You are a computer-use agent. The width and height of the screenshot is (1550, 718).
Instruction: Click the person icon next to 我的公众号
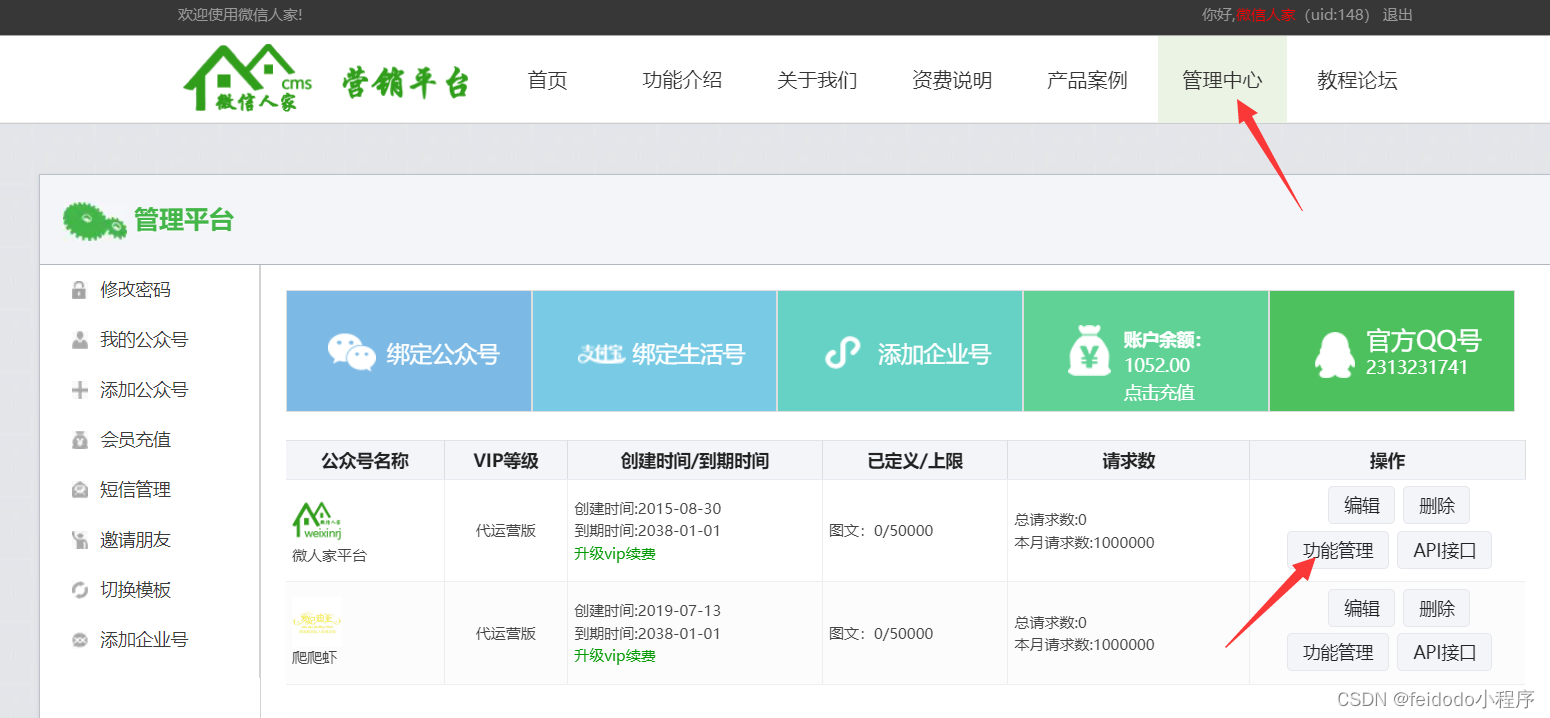80,340
